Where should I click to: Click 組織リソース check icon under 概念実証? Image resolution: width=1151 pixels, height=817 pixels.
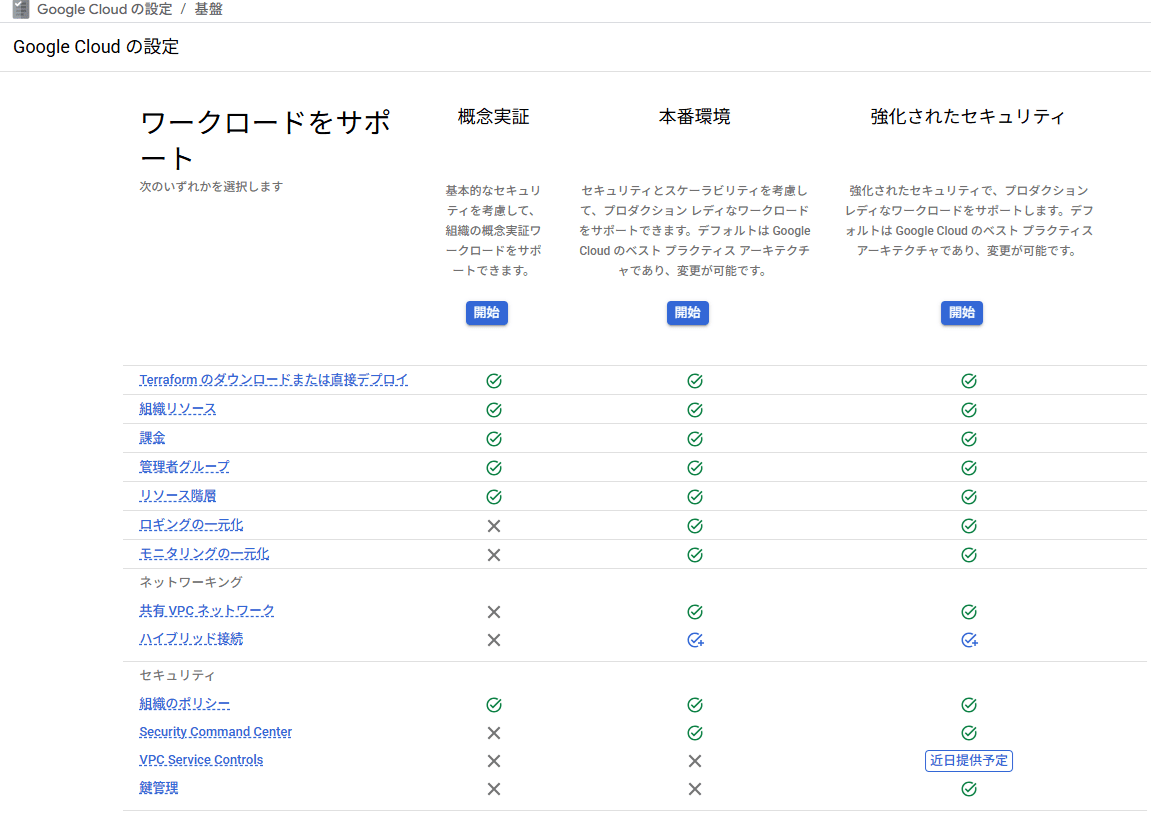point(494,410)
